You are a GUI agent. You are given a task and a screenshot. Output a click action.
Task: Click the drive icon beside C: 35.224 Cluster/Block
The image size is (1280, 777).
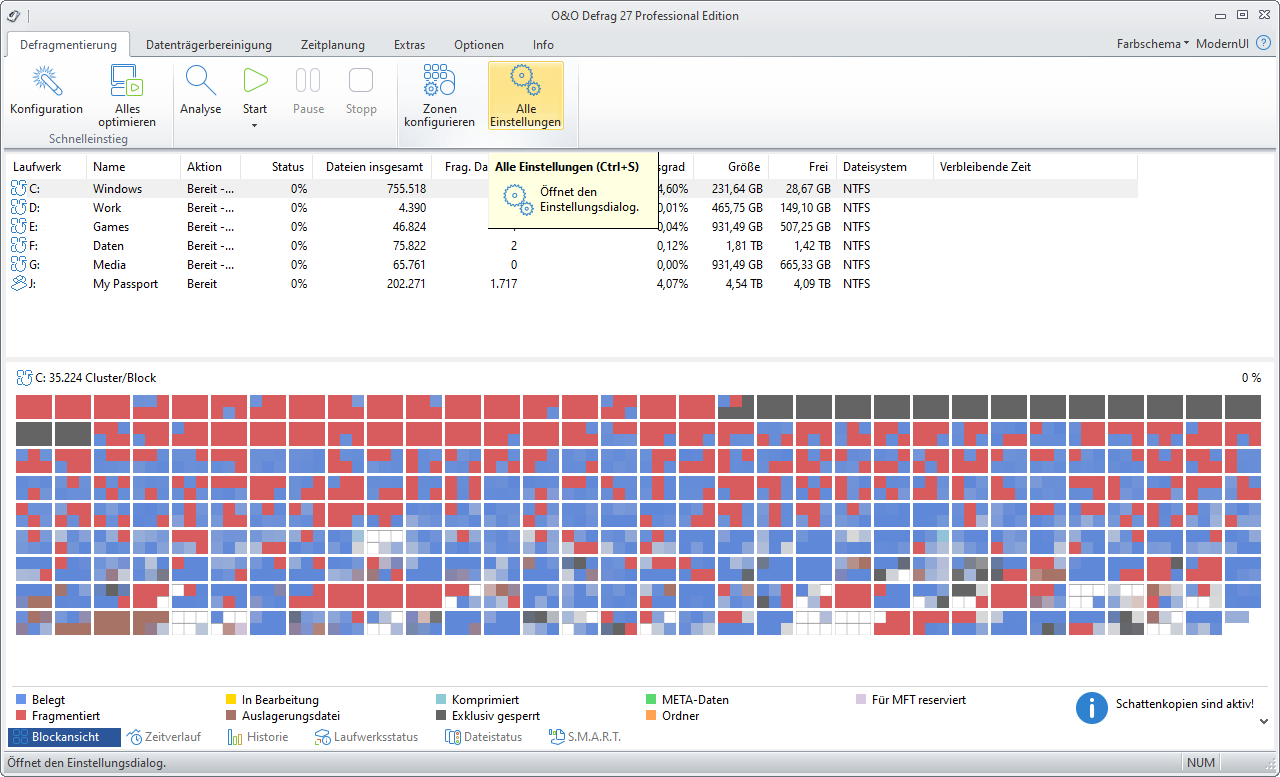click(x=24, y=378)
